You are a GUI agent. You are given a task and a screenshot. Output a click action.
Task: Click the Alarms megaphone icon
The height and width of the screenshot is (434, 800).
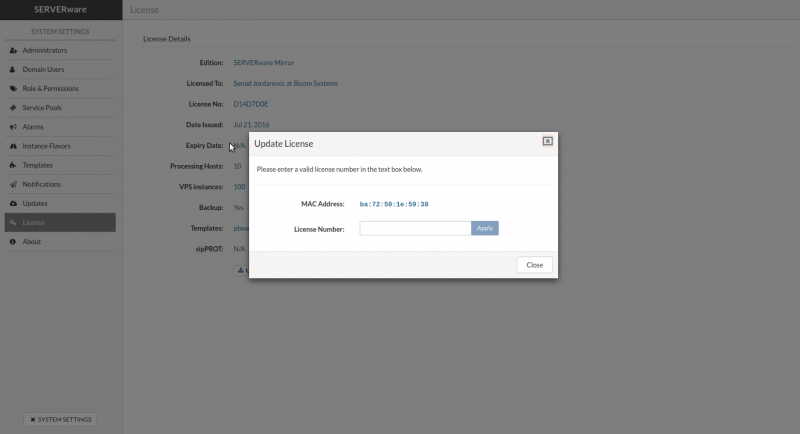tap(13, 127)
